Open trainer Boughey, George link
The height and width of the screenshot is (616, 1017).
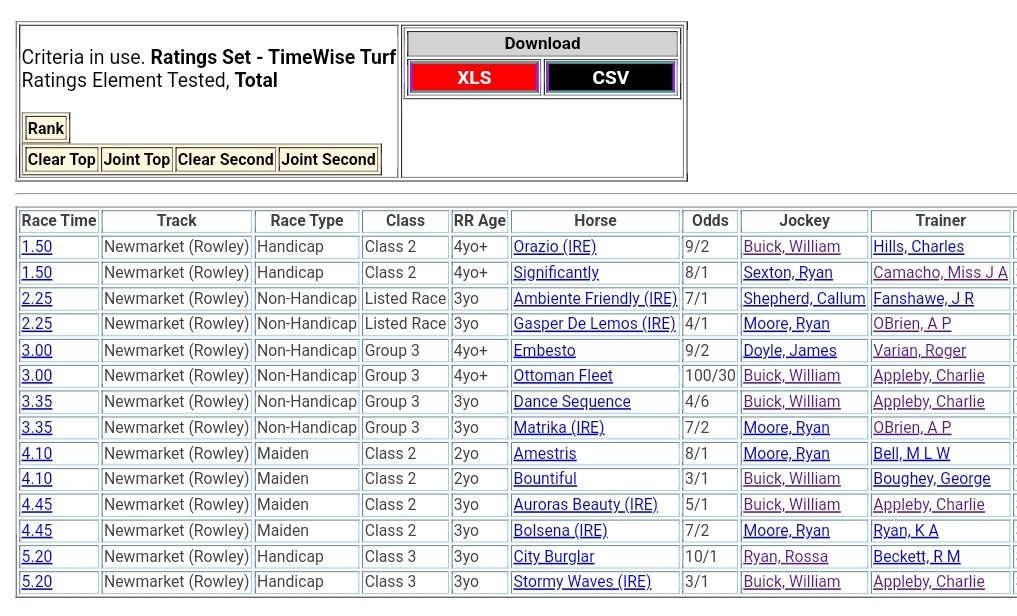(931, 479)
